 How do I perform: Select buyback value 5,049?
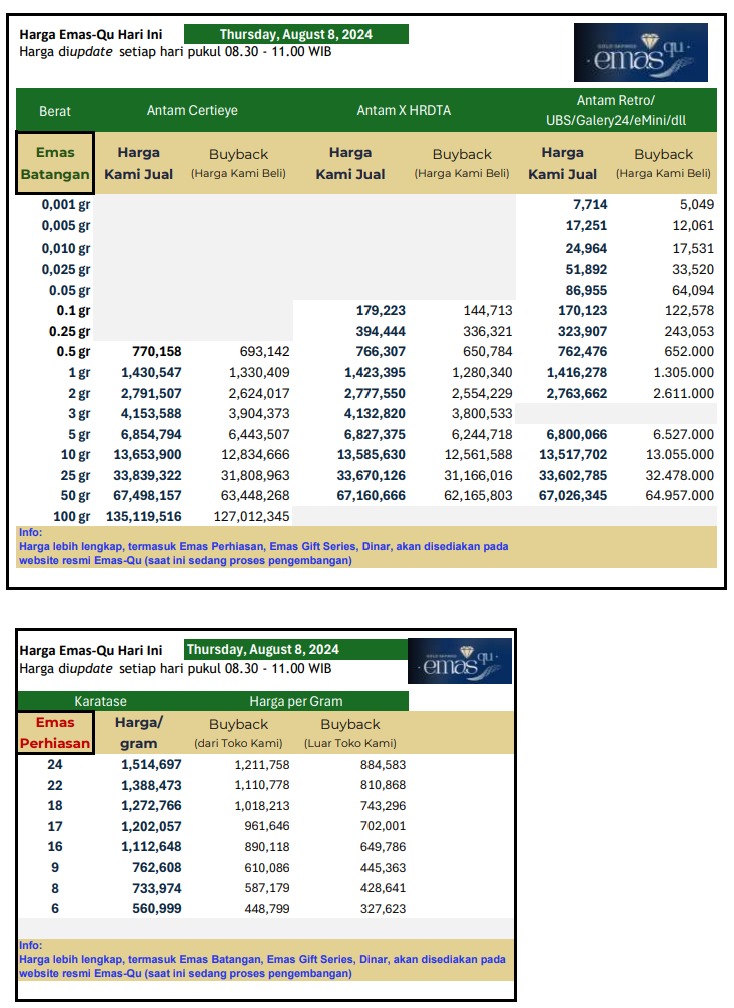(x=697, y=204)
